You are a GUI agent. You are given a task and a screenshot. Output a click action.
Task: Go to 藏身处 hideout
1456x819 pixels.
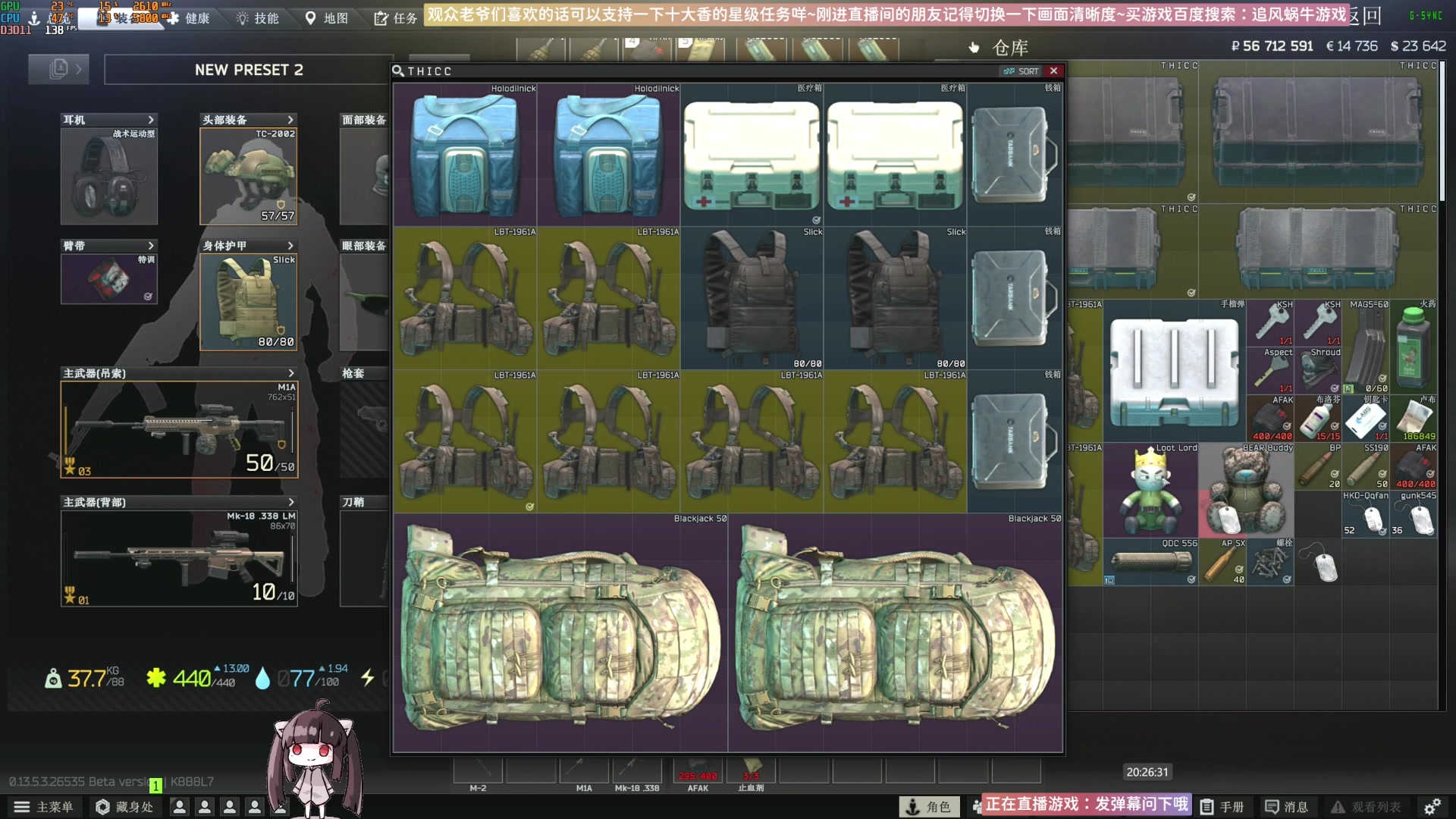coord(124,807)
